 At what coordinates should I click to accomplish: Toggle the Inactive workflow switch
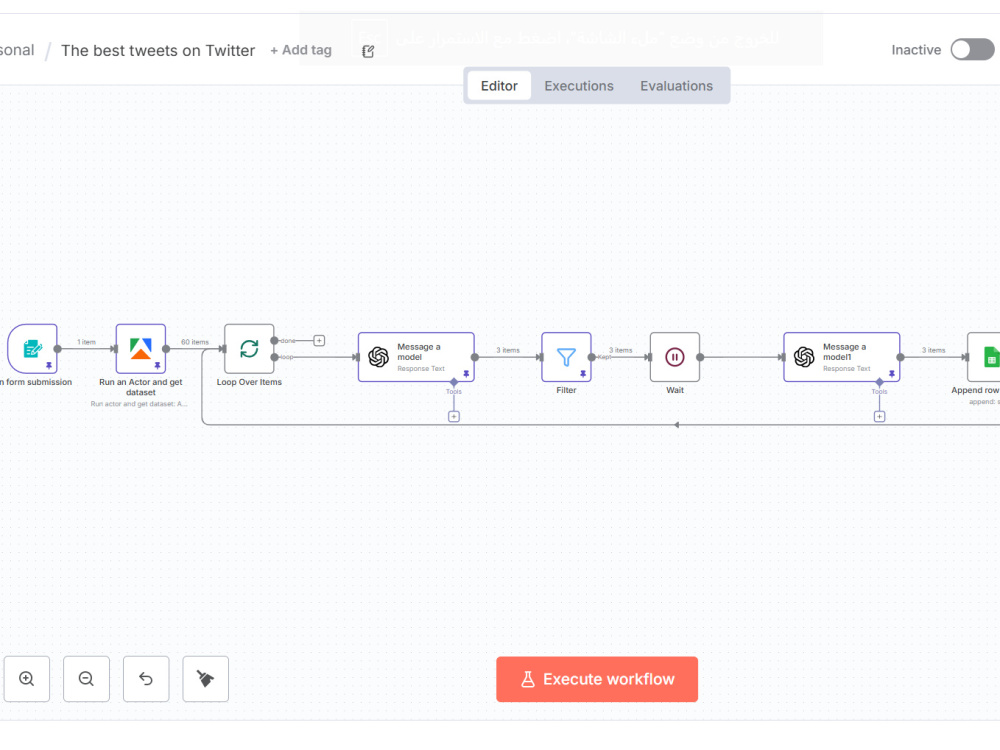(972, 50)
